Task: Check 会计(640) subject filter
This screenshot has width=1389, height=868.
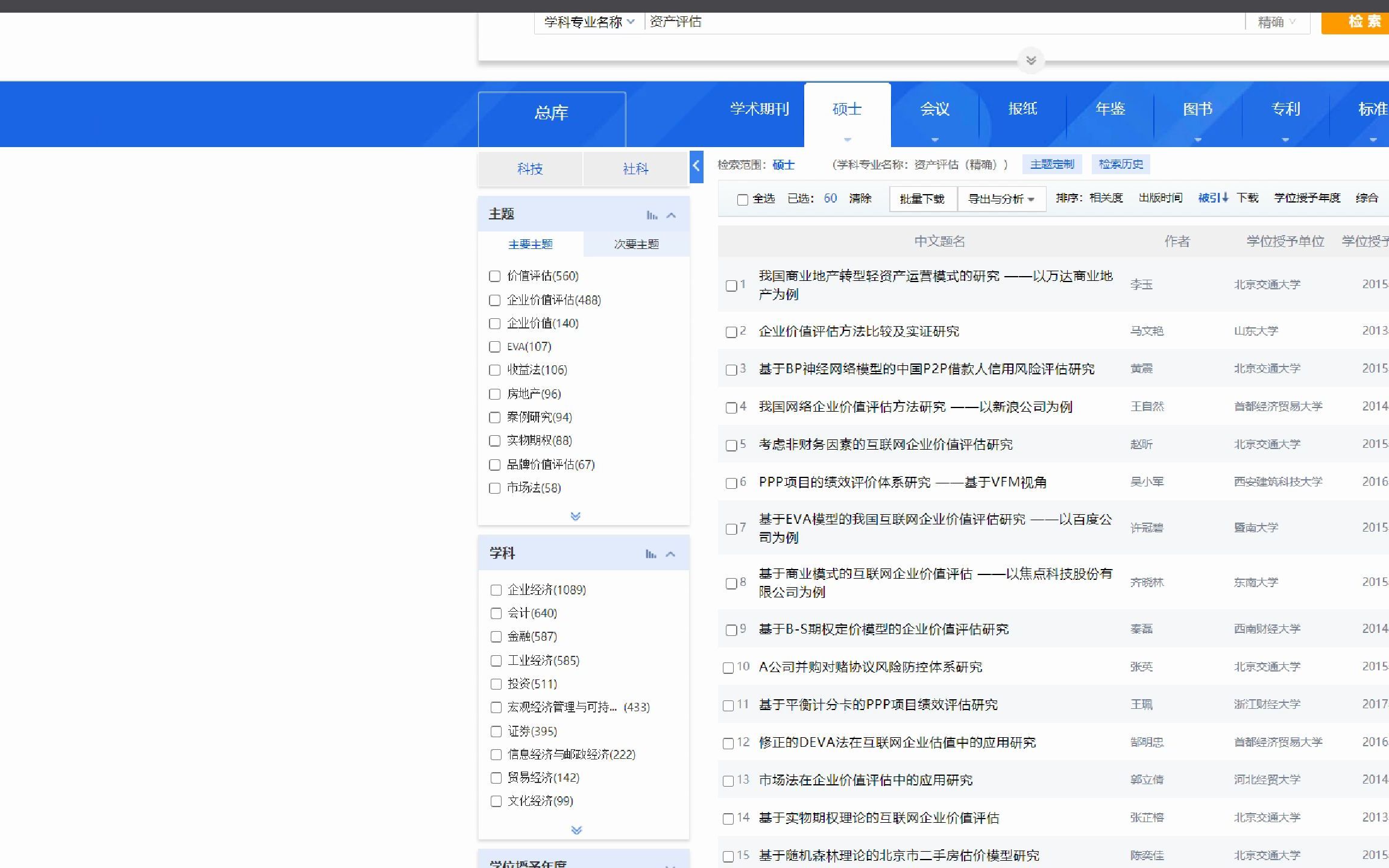Action: [x=496, y=614]
